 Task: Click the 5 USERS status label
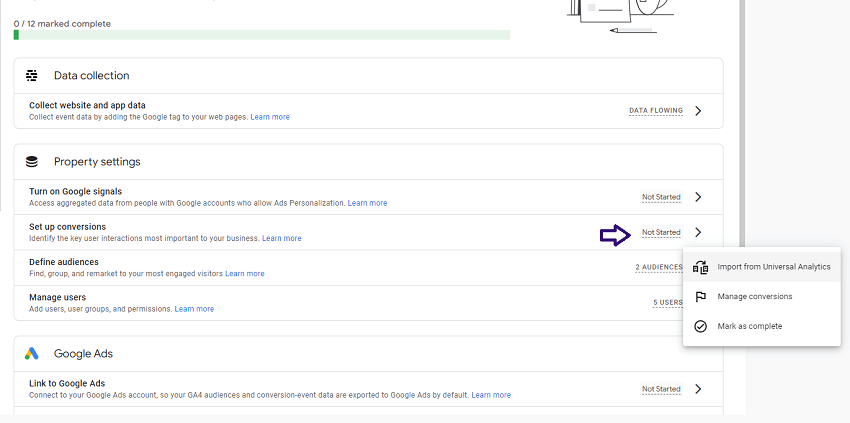coord(667,303)
